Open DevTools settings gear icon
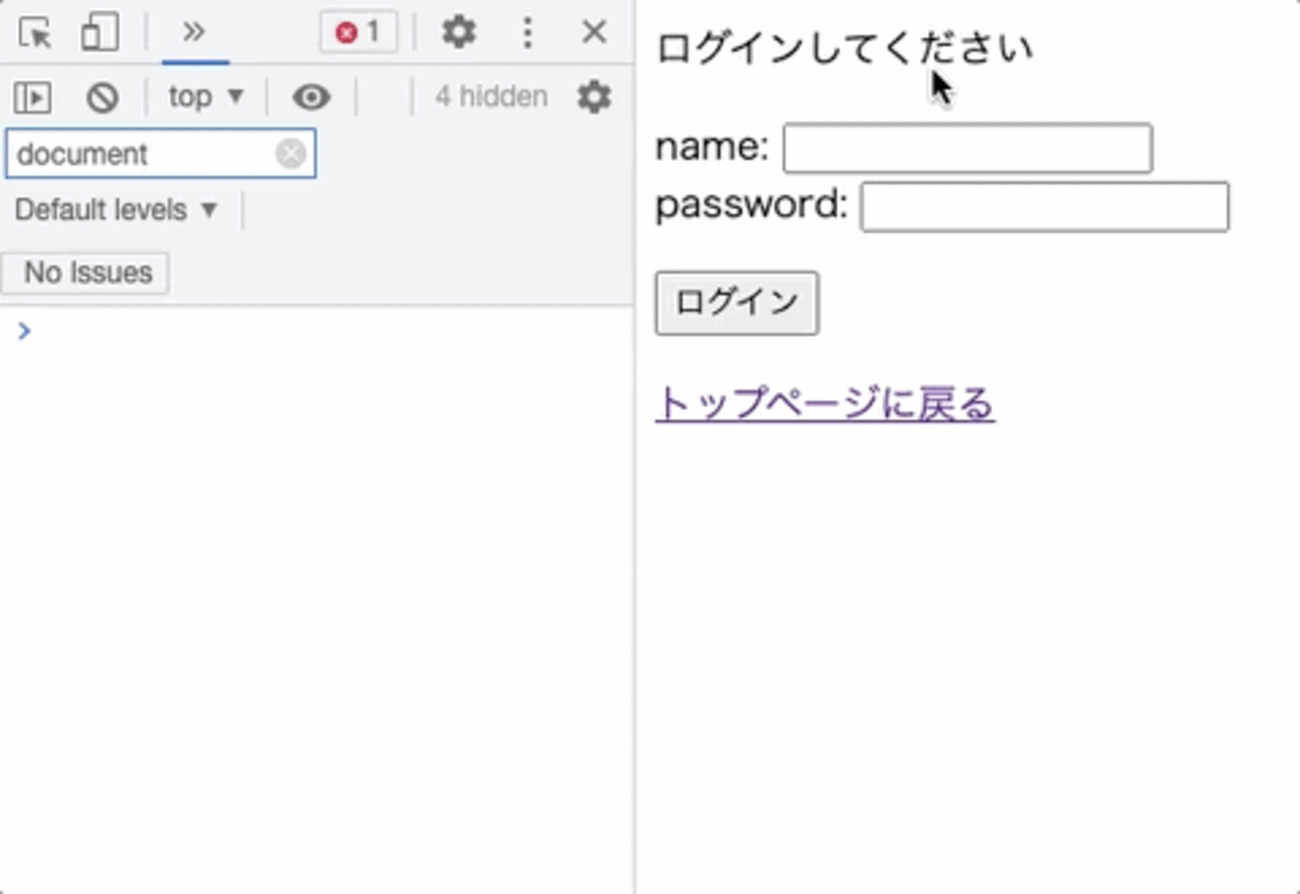The image size is (1300, 894). 459,33
